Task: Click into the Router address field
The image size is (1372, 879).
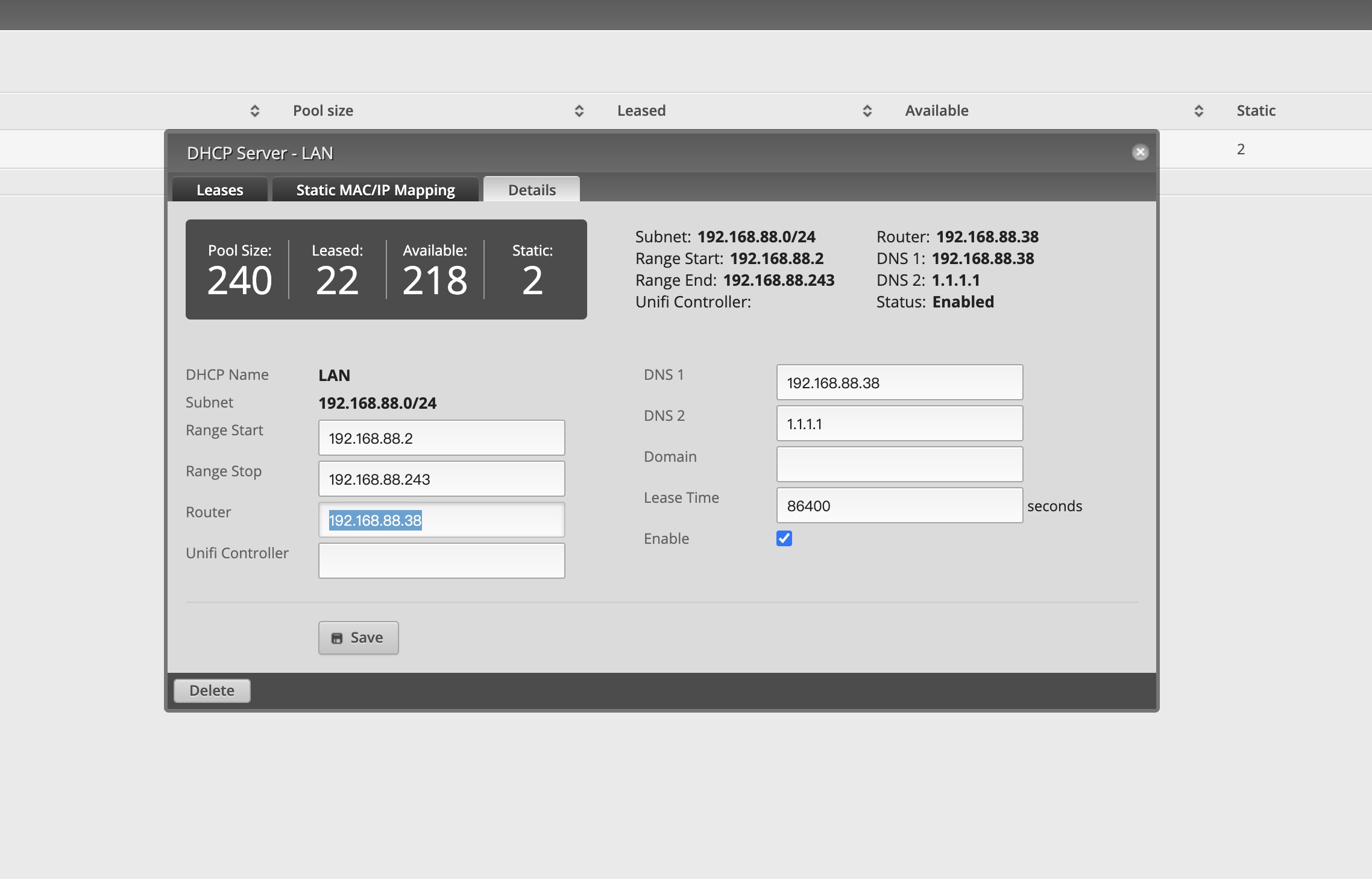Action: [442, 520]
